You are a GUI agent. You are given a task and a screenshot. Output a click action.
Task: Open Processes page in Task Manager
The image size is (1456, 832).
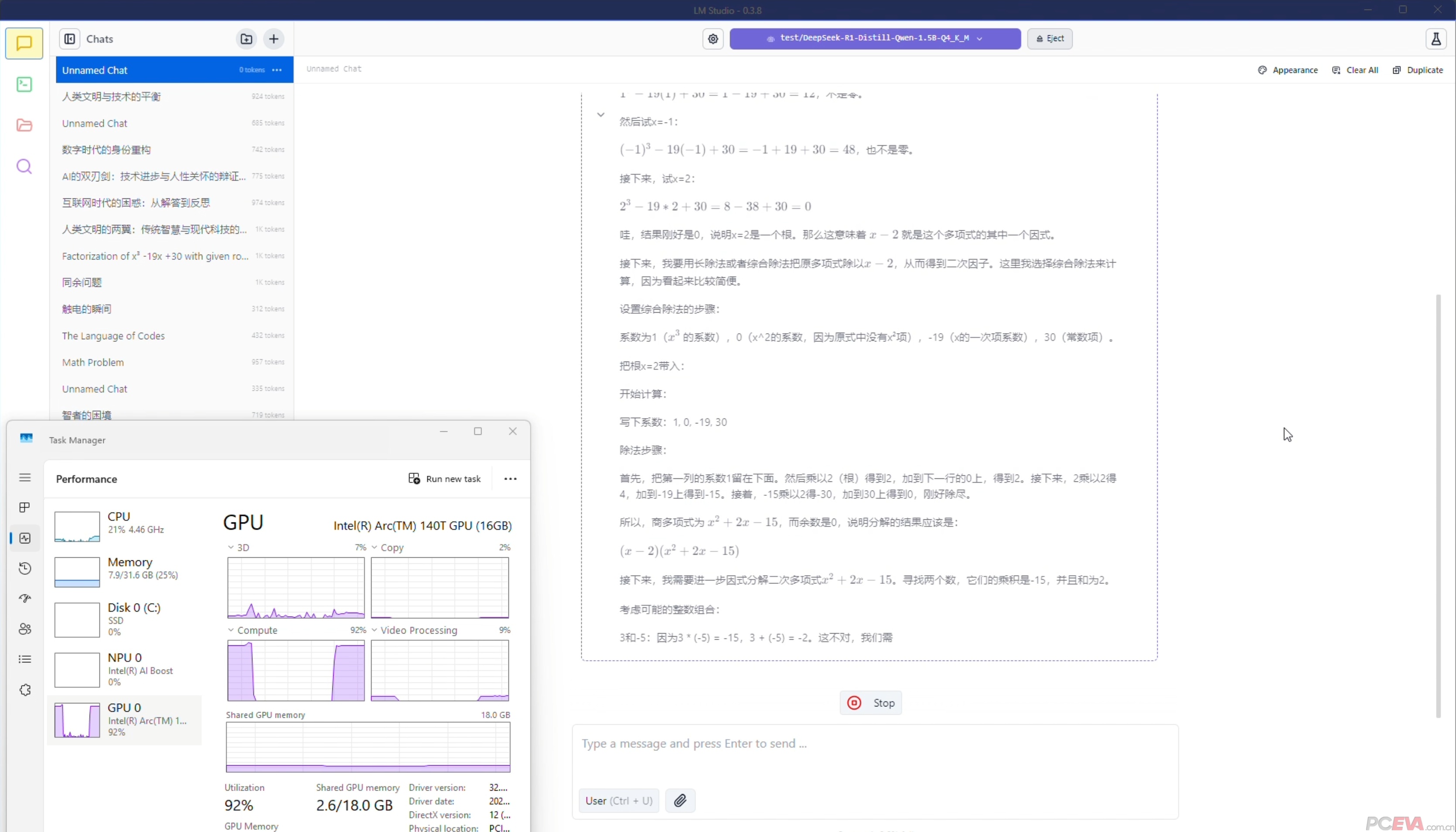(25, 508)
